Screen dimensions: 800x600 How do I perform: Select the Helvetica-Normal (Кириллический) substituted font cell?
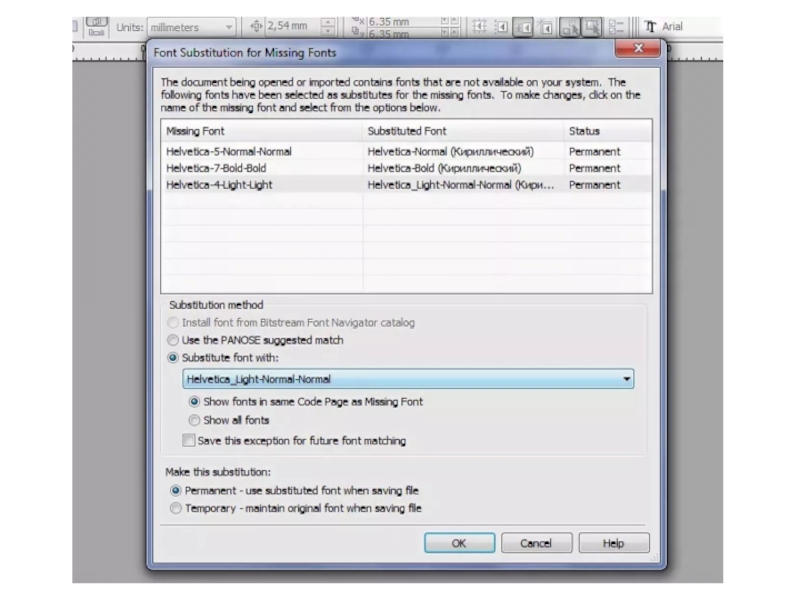coord(451,152)
